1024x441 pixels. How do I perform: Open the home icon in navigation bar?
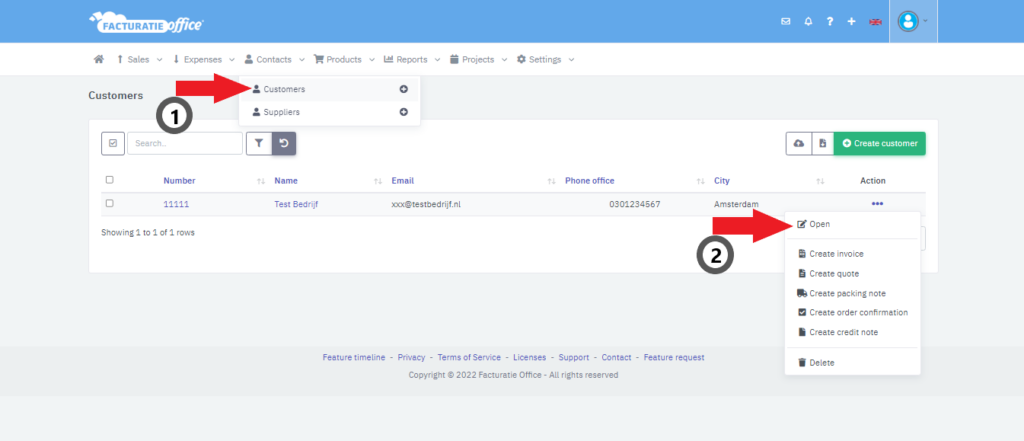pyautogui.click(x=99, y=59)
